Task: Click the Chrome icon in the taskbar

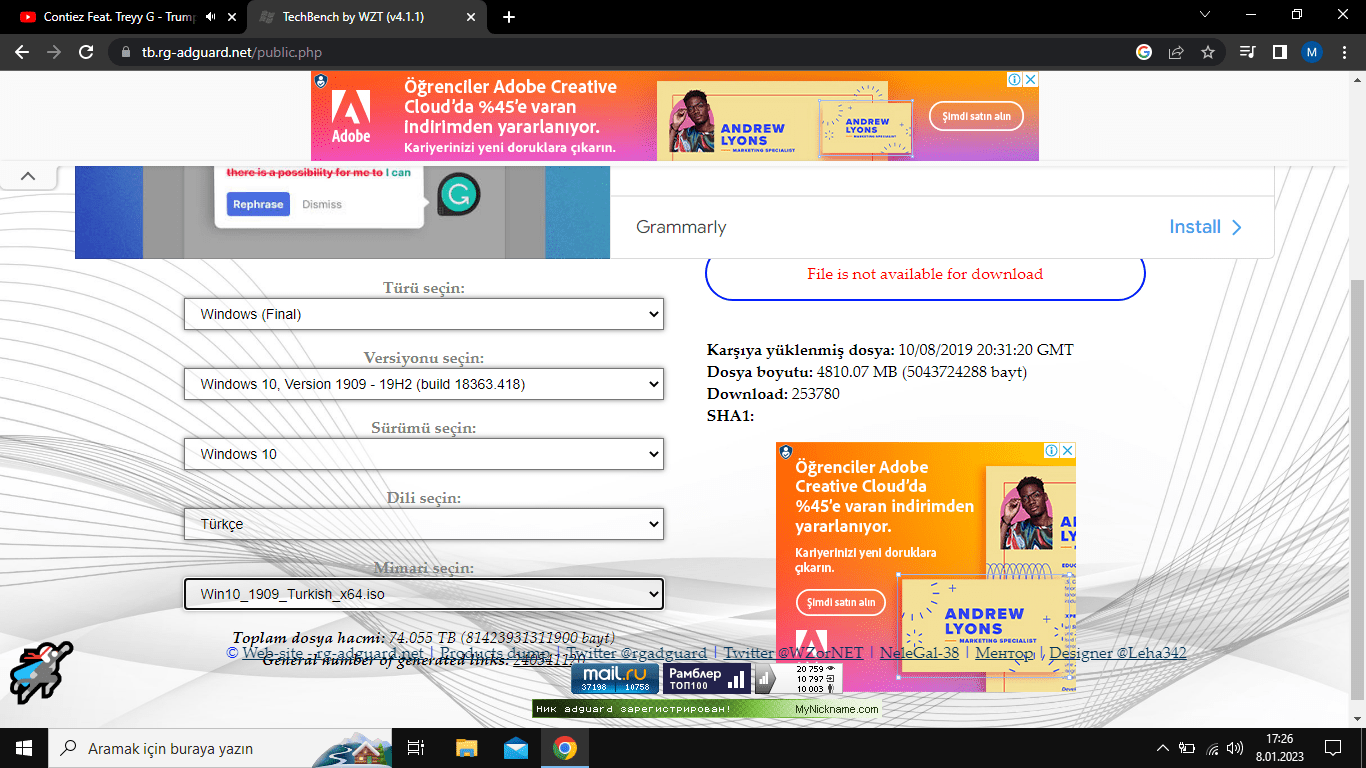Action: click(x=565, y=748)
